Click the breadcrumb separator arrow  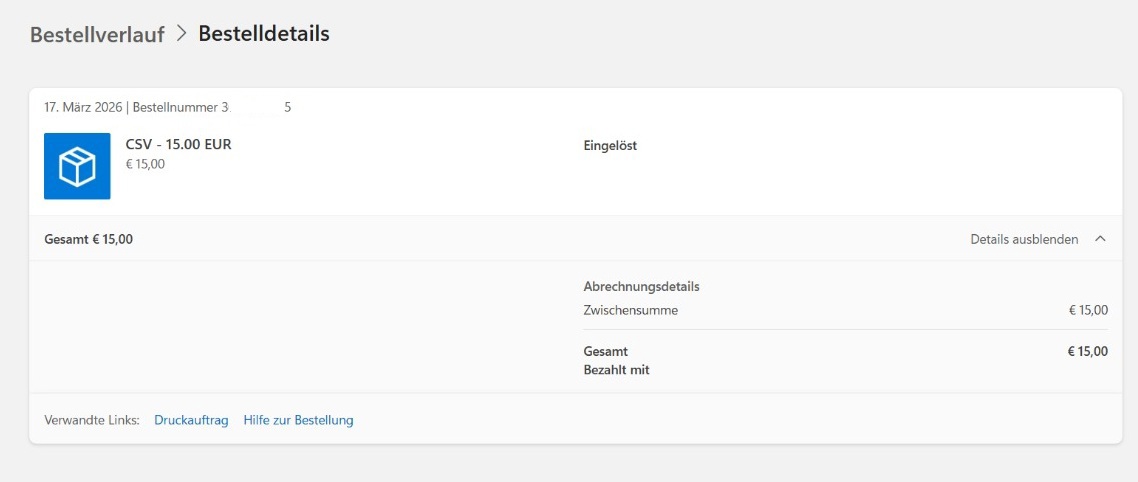182,33
